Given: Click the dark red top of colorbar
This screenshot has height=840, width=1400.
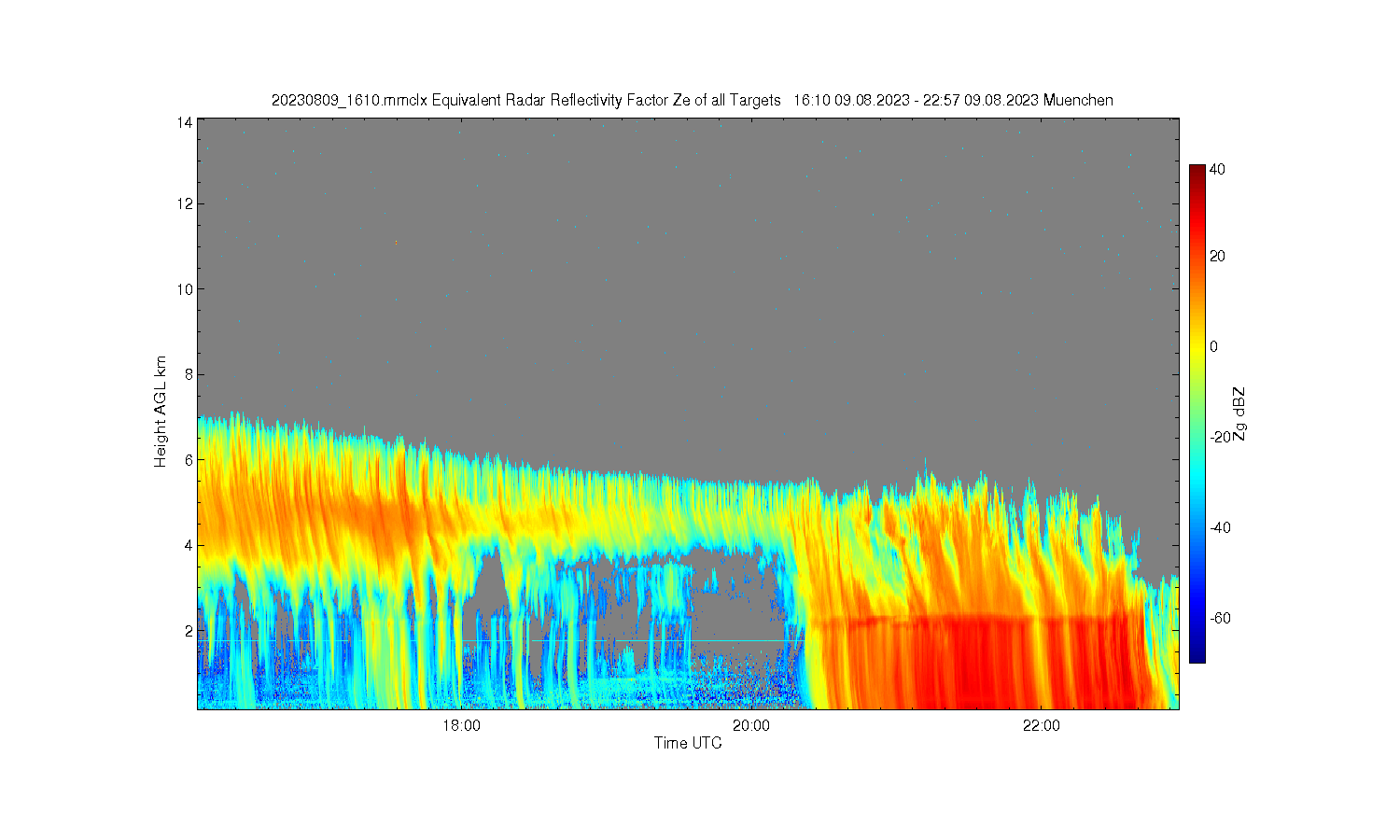Looking at the screenshot, I should click(1197, 174).
